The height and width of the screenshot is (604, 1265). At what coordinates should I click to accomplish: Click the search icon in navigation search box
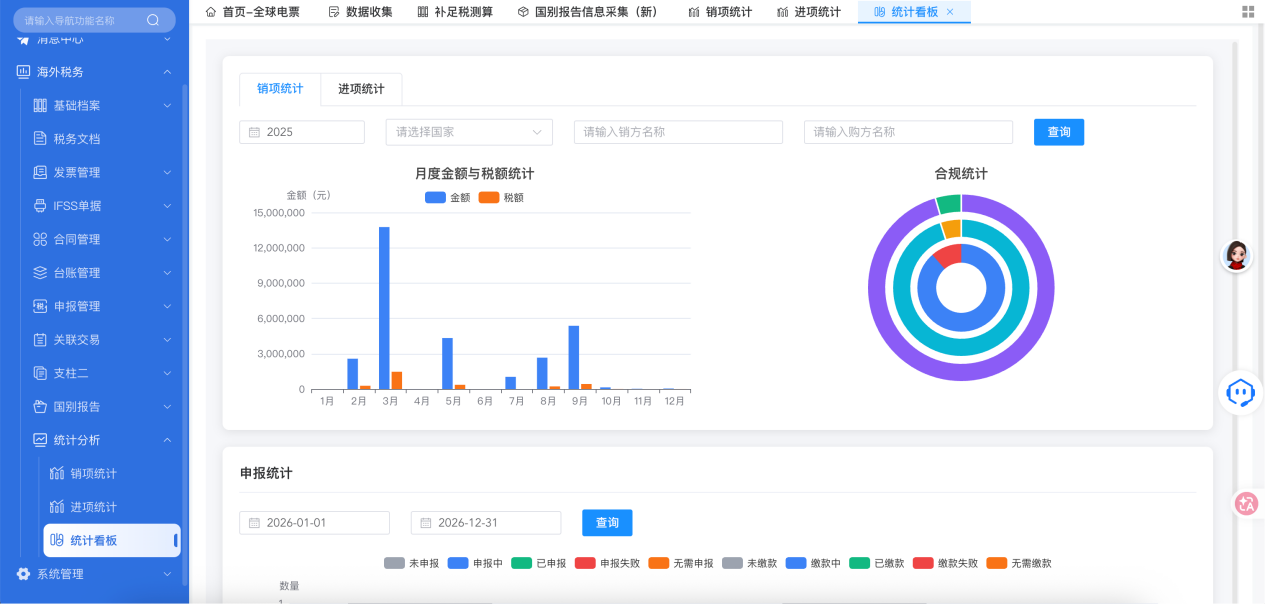pyautogui.click(x=153, y=20)
